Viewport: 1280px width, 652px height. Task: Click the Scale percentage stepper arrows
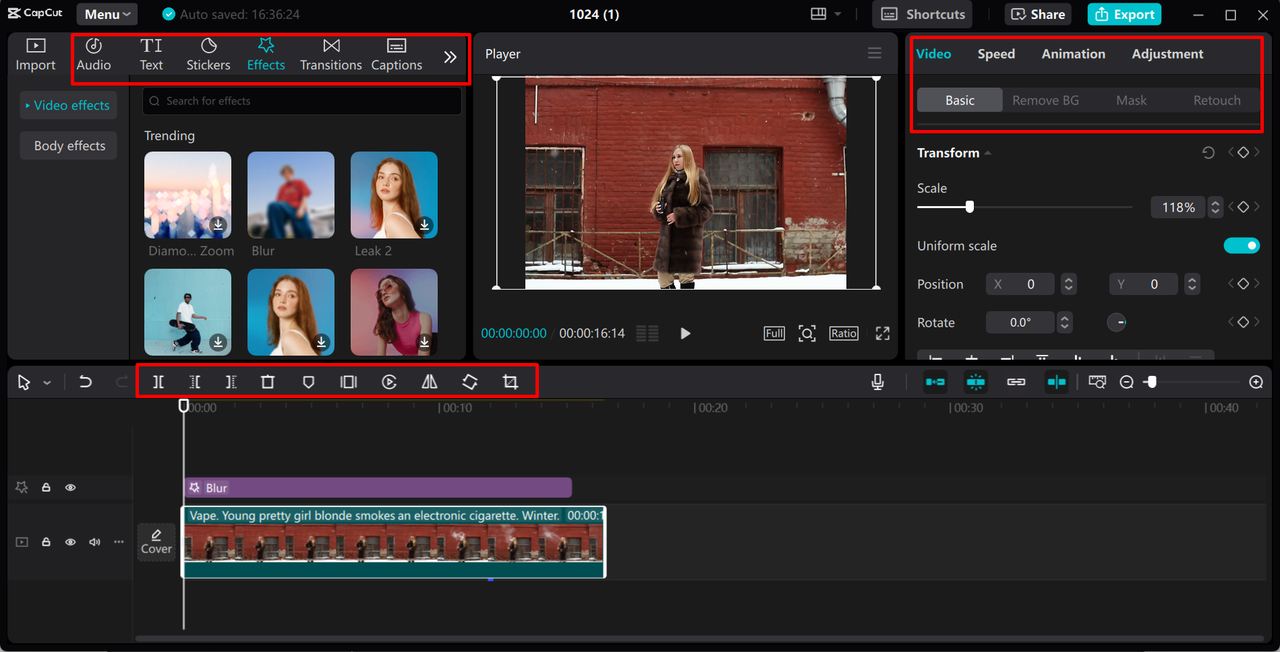(1215, 207)
